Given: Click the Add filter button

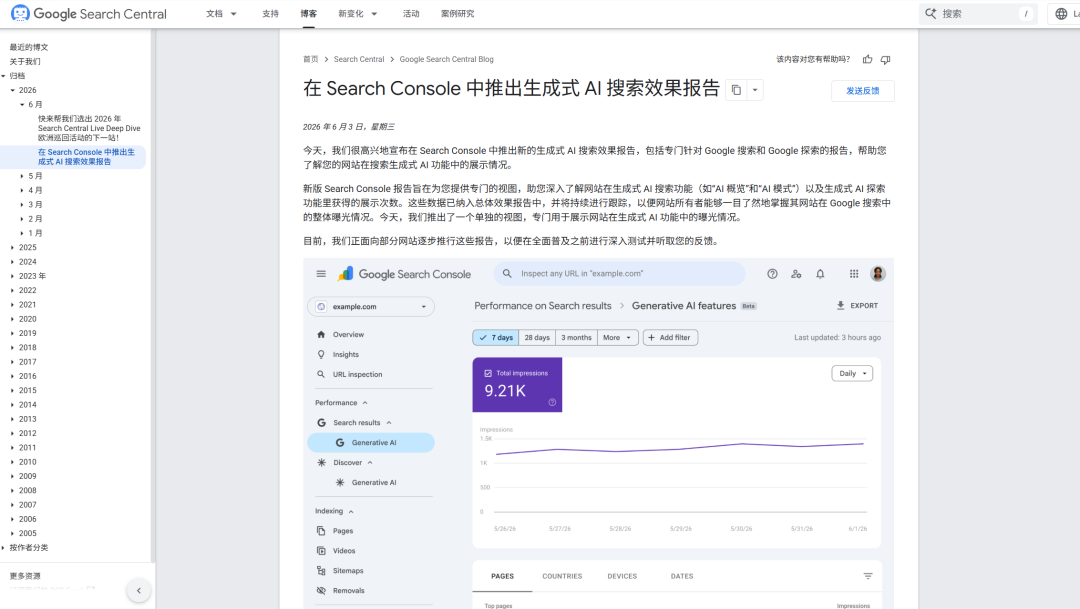Looking at the screenshot, I should 670,338.
